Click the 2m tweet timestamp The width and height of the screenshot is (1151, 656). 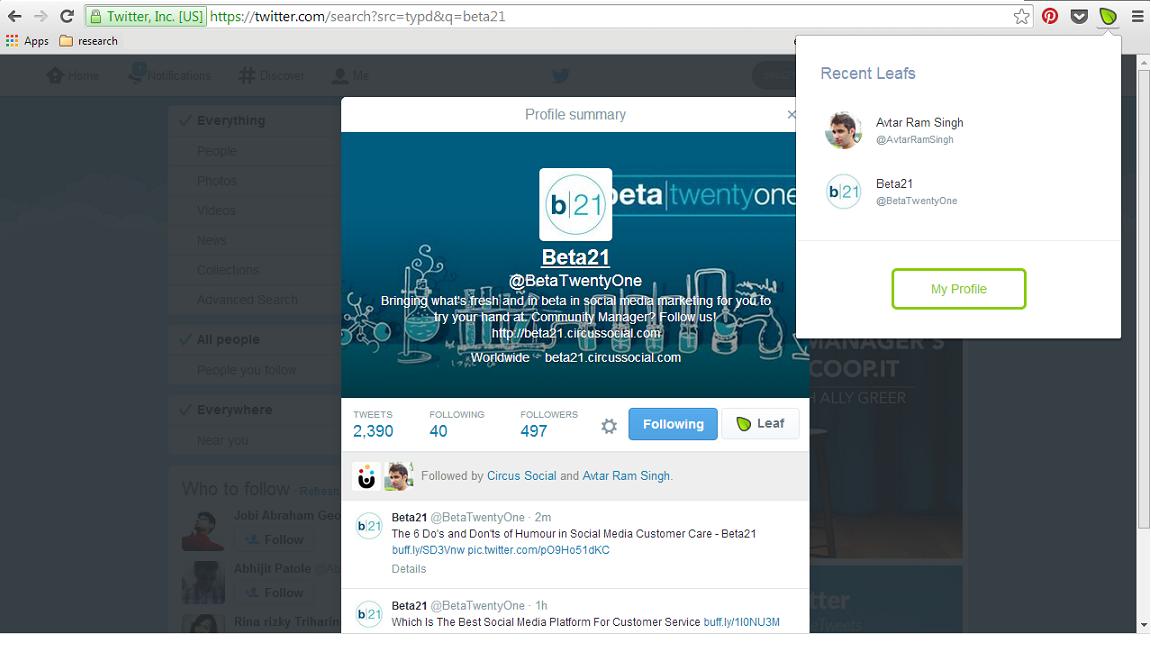542,518
